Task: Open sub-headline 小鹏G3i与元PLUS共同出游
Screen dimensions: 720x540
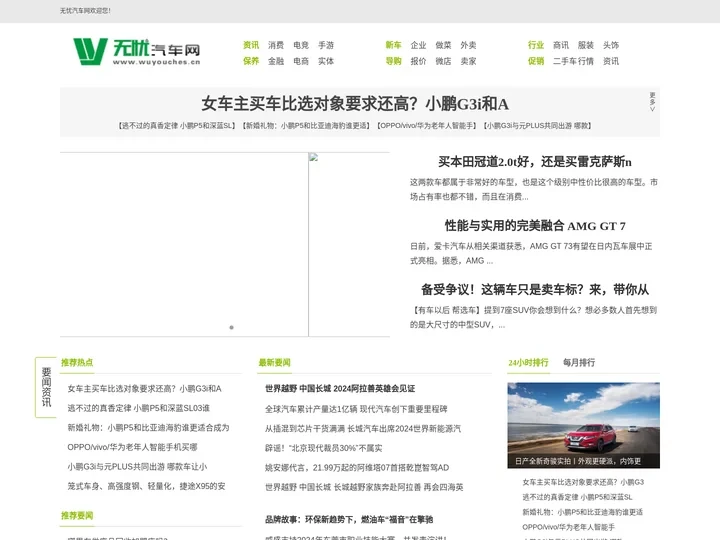Action: [x=538, y=125]
